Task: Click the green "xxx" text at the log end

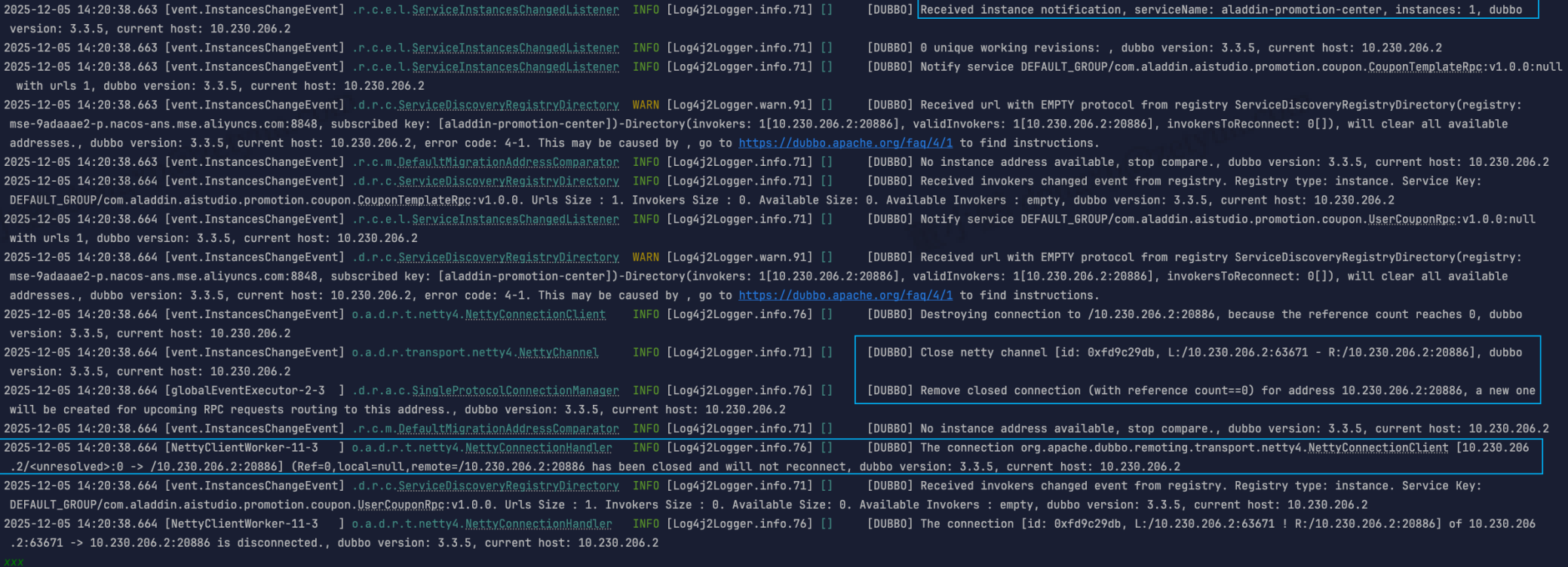Action: 14,562
